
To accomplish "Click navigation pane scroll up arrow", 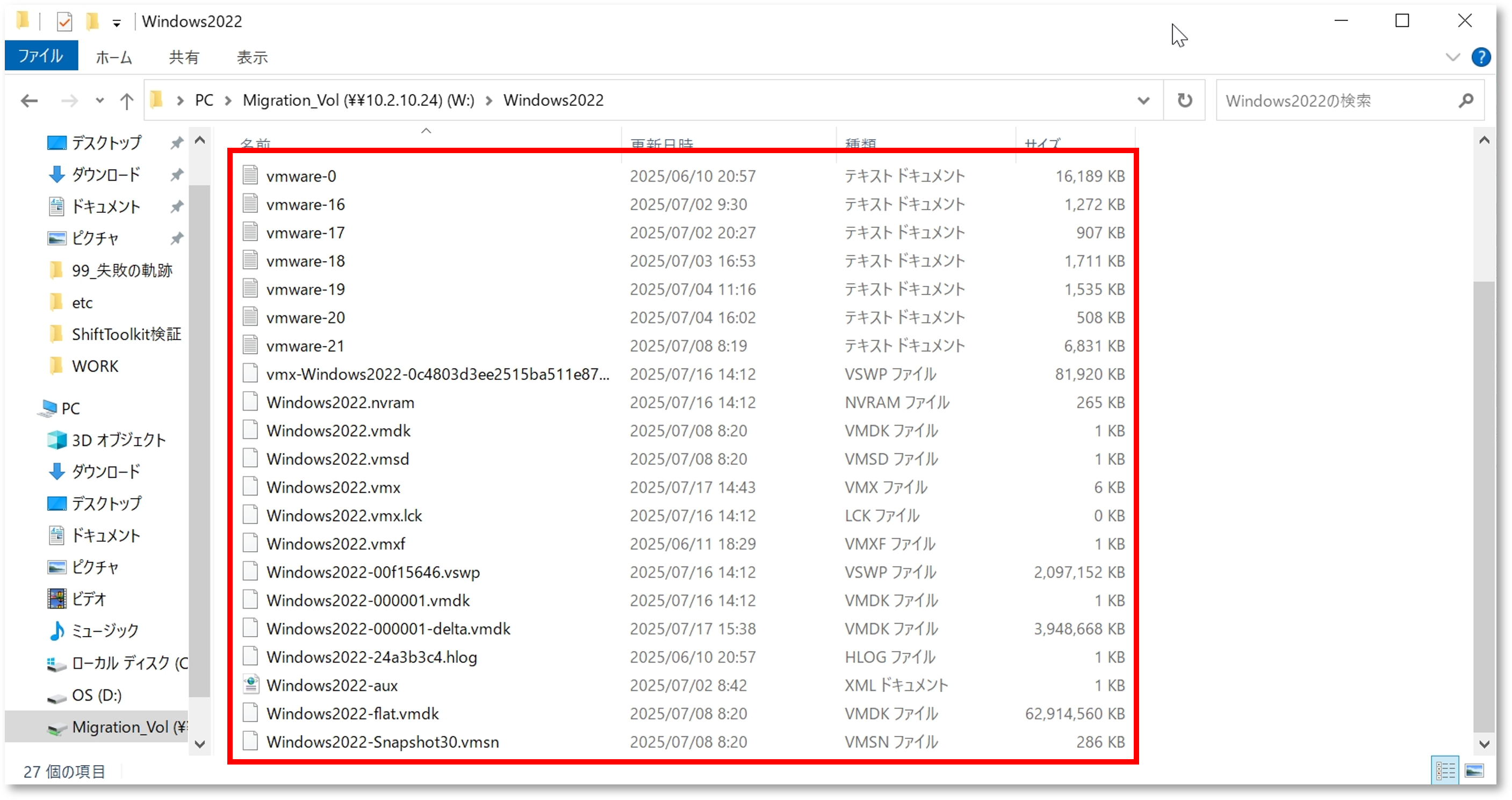I will point(199,140).
